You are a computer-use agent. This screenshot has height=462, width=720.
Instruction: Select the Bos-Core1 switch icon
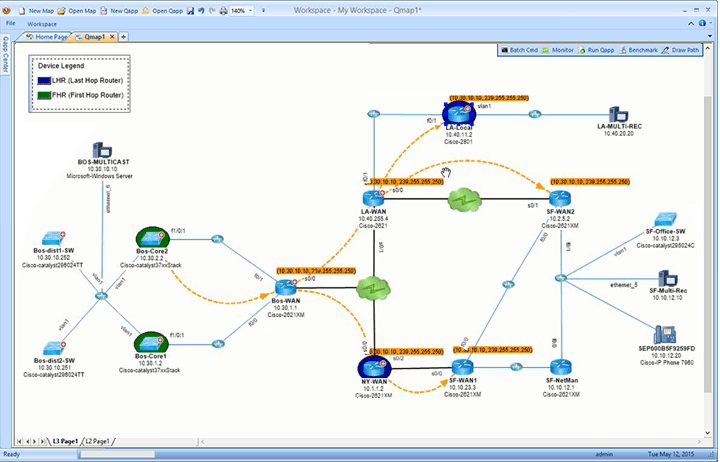pyautogui.click(x=152, y=343)
